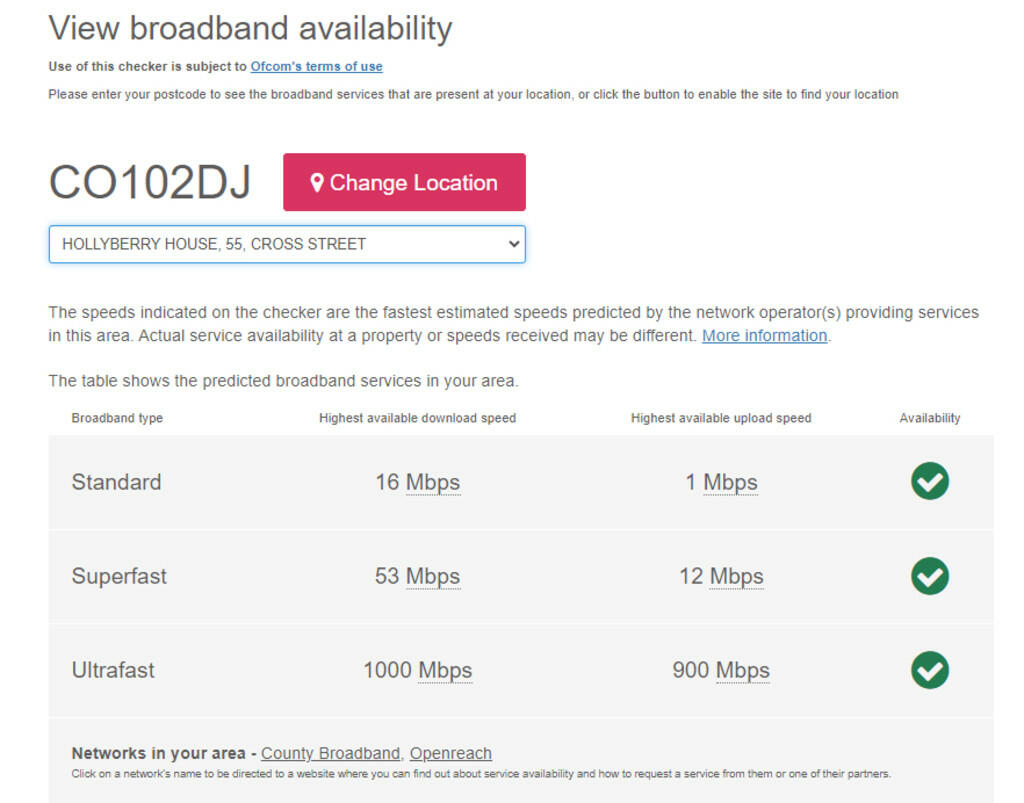Click the address selector chevron arrow
Screen dimensions: 1024x803
pos(514,244)
